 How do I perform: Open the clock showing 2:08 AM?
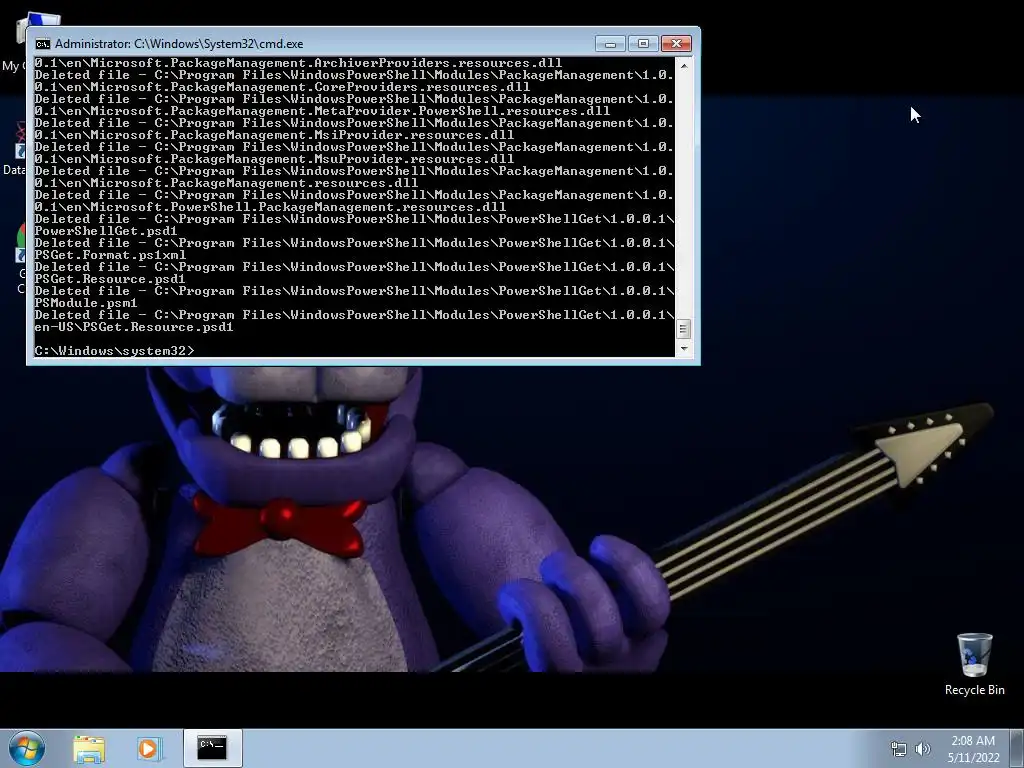[973, 741]
